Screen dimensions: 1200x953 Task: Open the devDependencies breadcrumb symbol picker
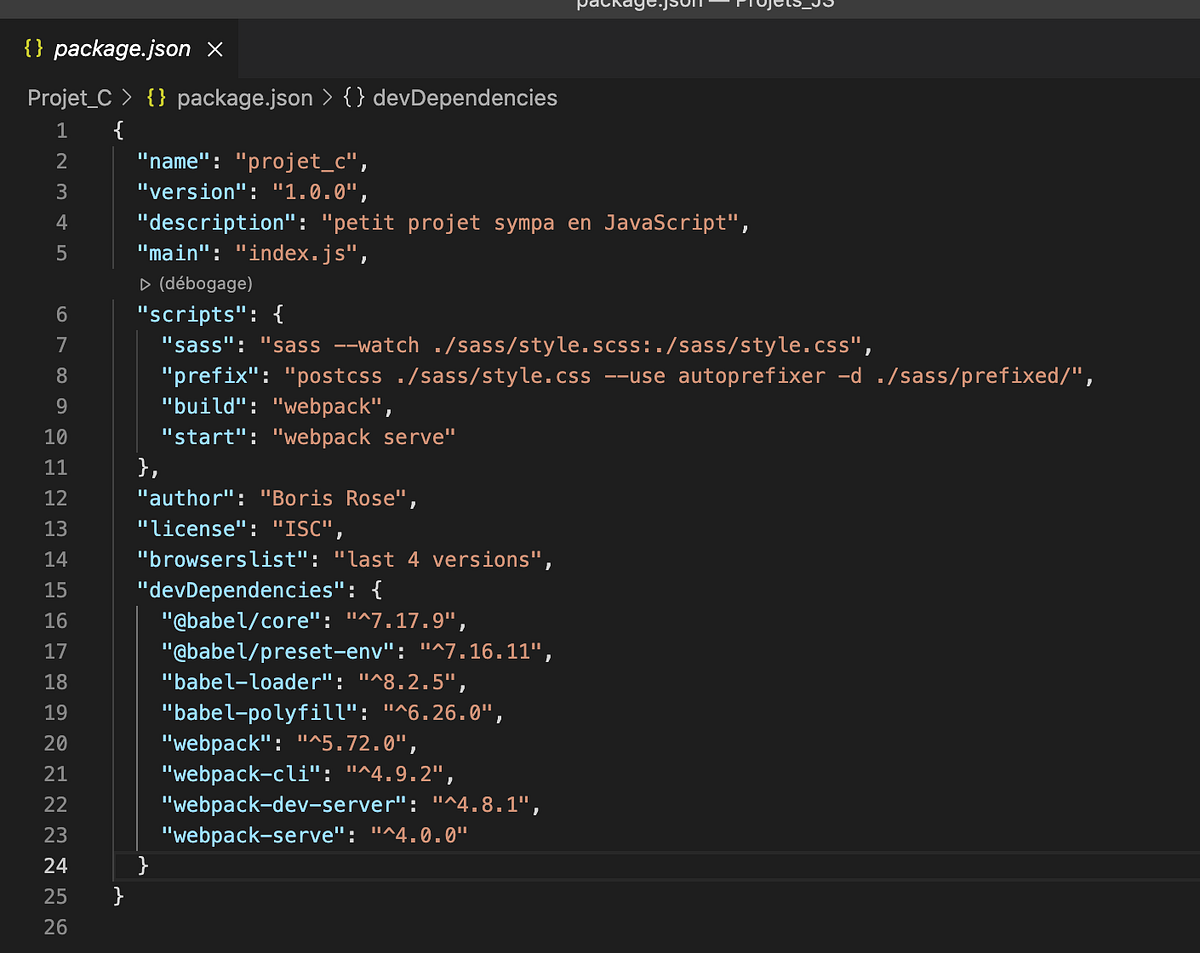click(465, 98)
